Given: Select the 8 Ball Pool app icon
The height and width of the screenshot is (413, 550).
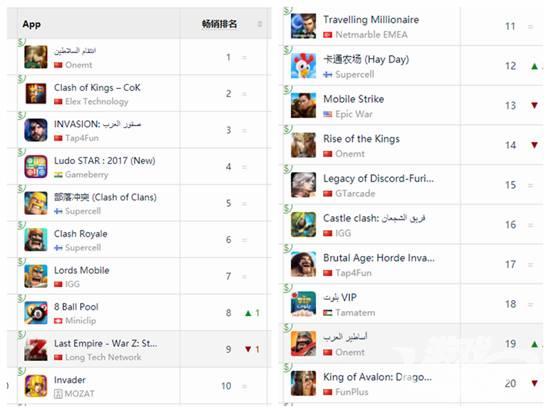Looking at the screenshot, I should (x=36, y=313).
